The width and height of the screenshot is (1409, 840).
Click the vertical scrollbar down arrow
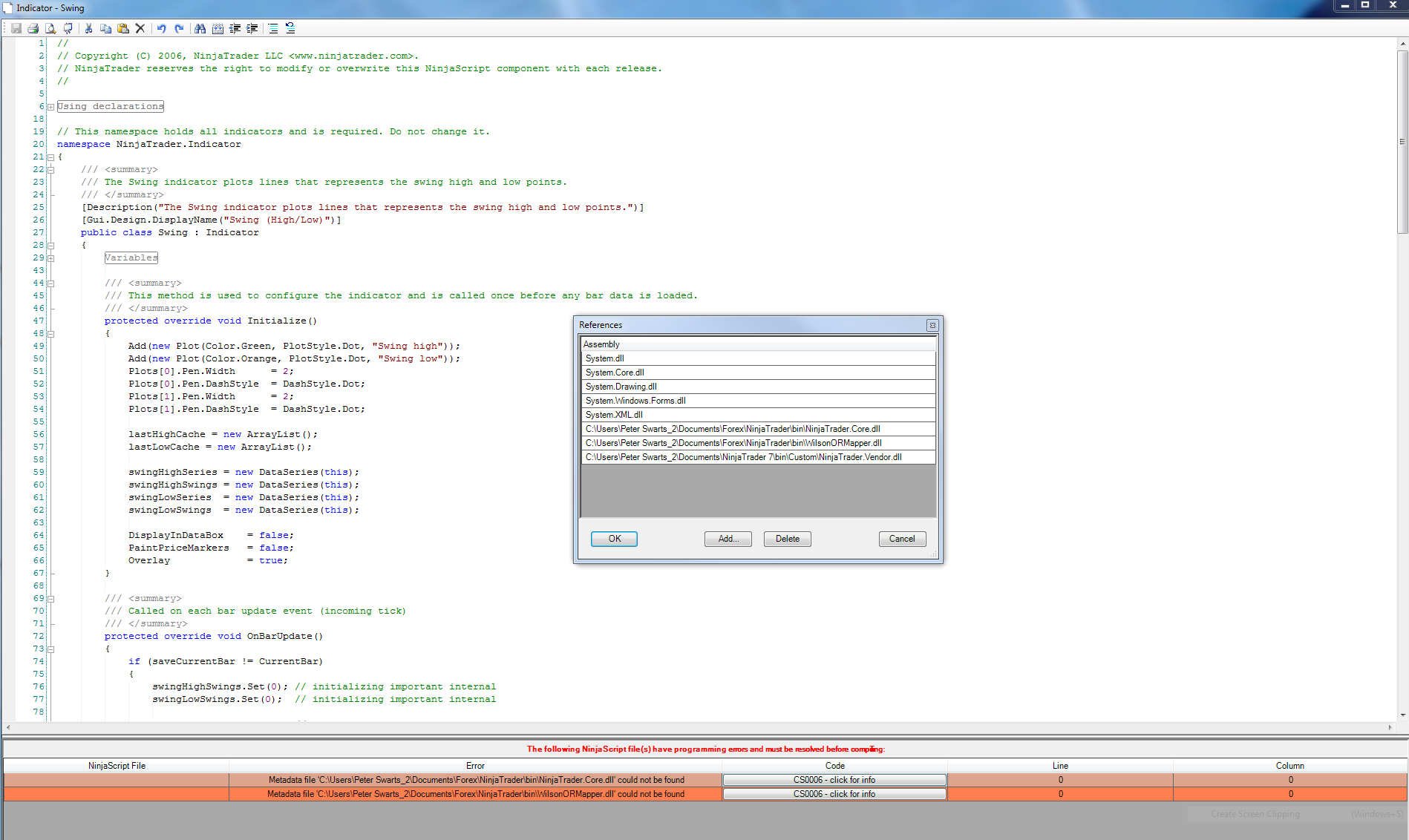[x=1402, y=715]
